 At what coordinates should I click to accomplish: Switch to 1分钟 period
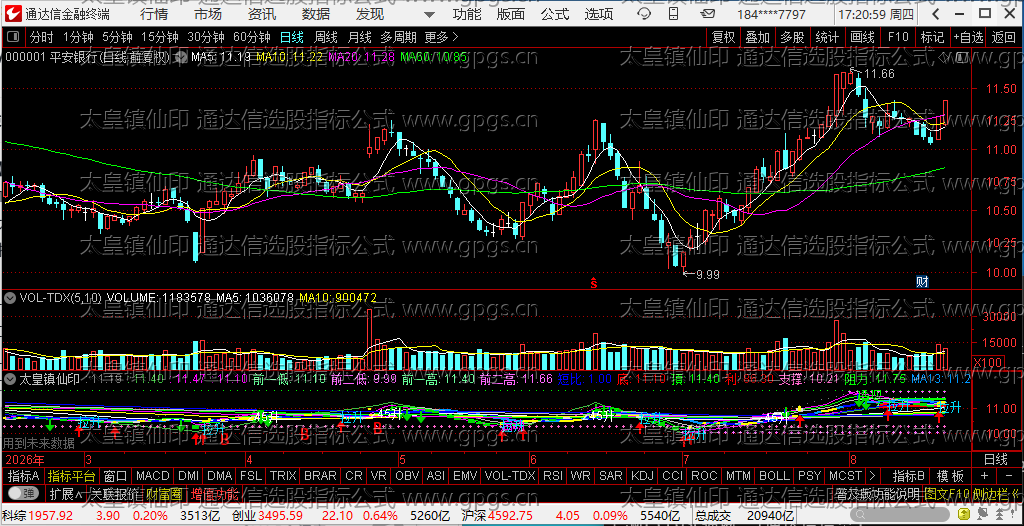coord(78,37)
